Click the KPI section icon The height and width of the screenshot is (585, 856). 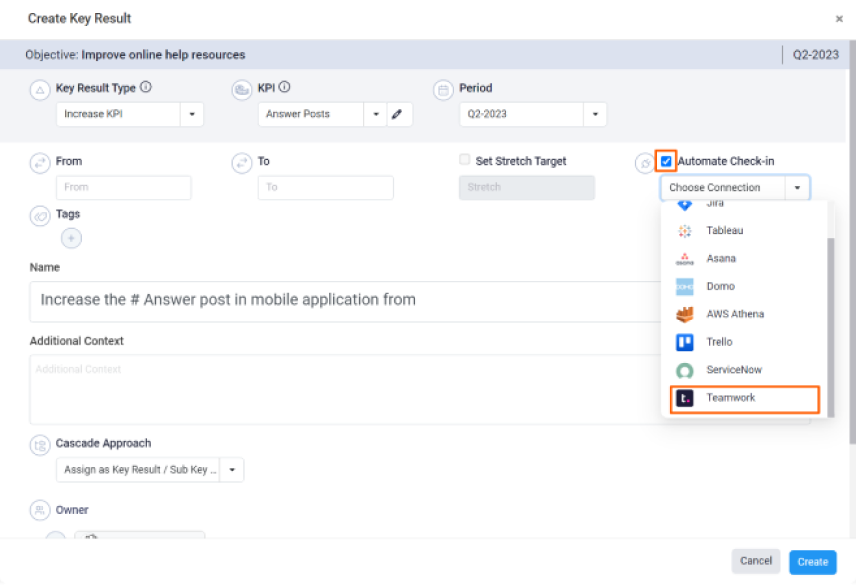point(241,90)
